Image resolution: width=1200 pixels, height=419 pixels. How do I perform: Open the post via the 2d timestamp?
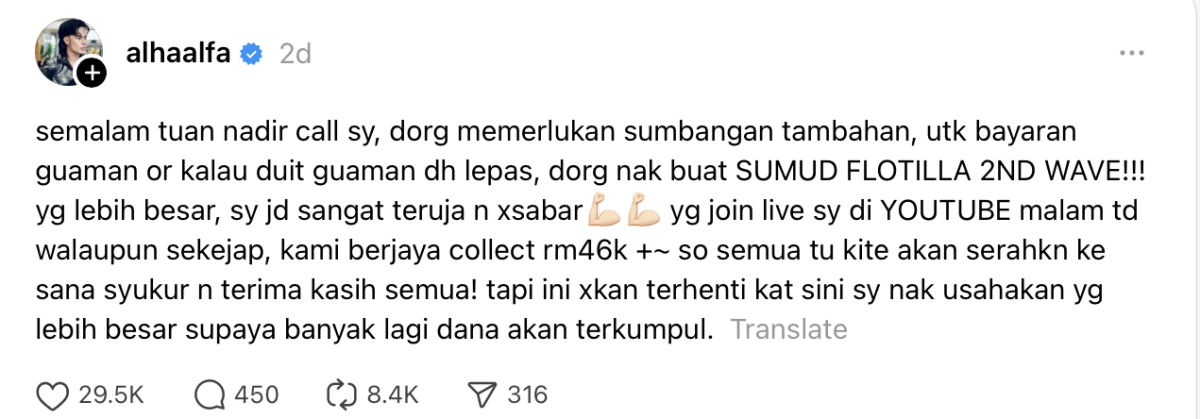click(x=295, y=53)
